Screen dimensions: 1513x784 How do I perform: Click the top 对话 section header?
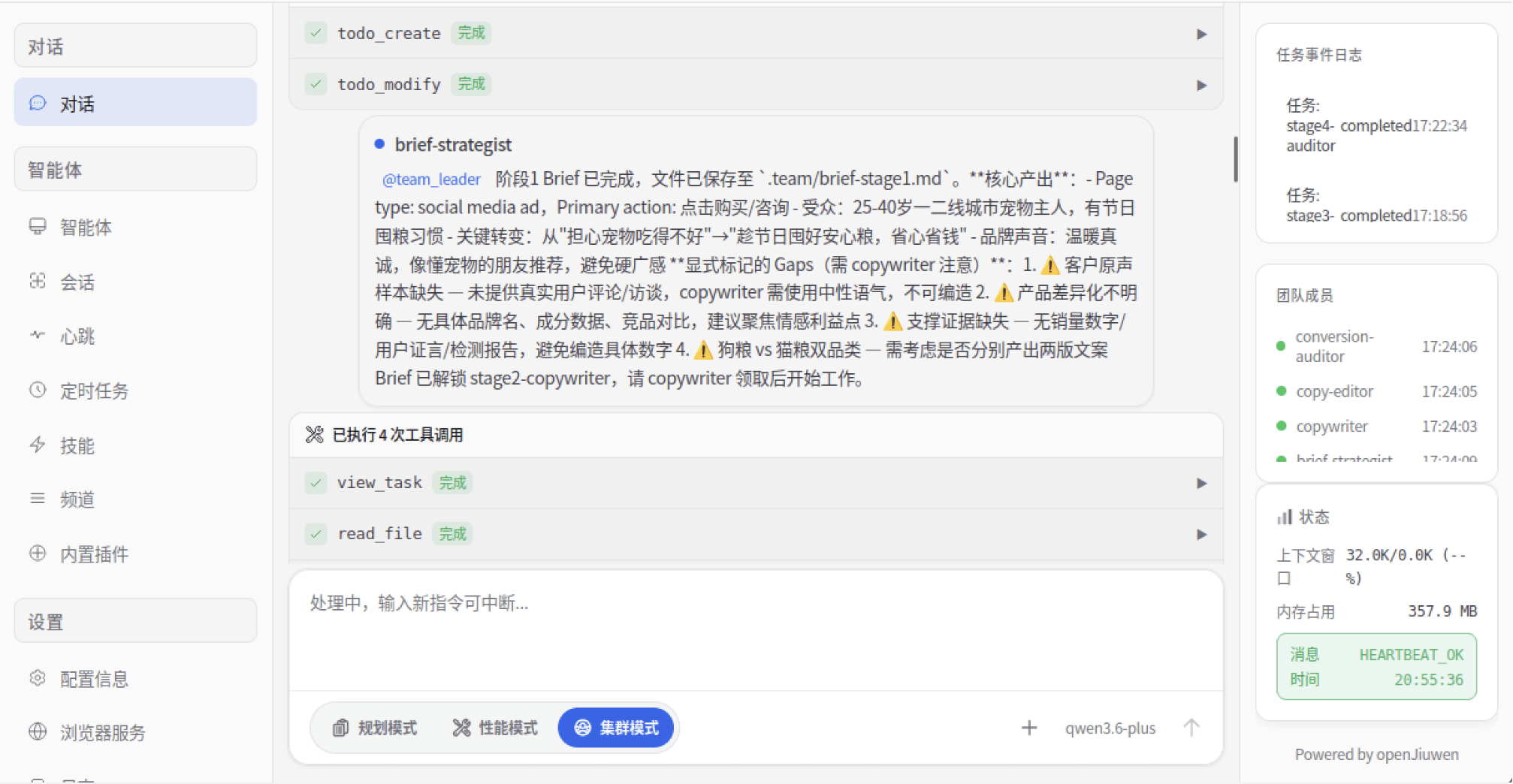pos(135,45)
